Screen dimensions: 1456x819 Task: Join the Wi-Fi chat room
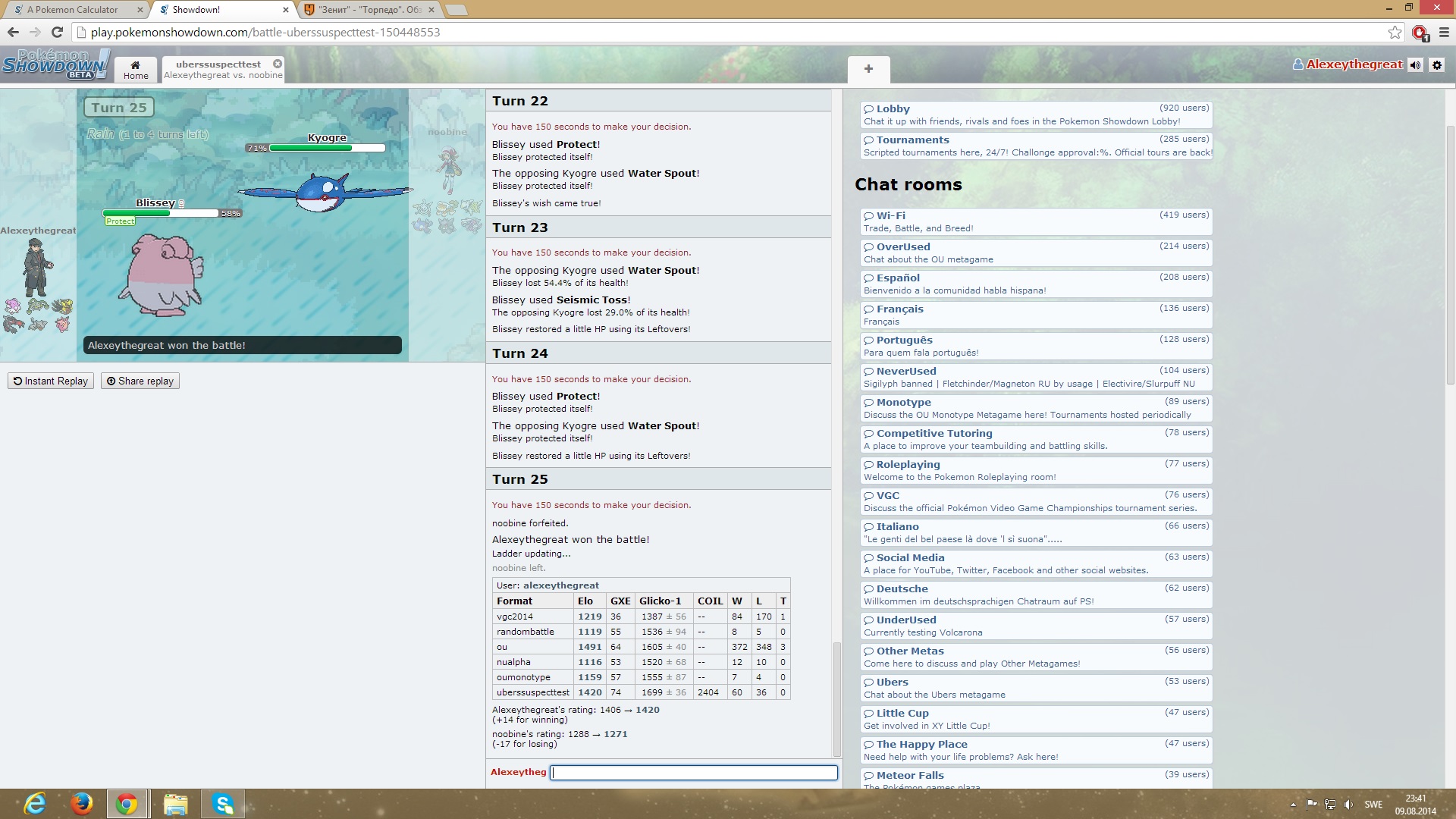coord(1036,221)
